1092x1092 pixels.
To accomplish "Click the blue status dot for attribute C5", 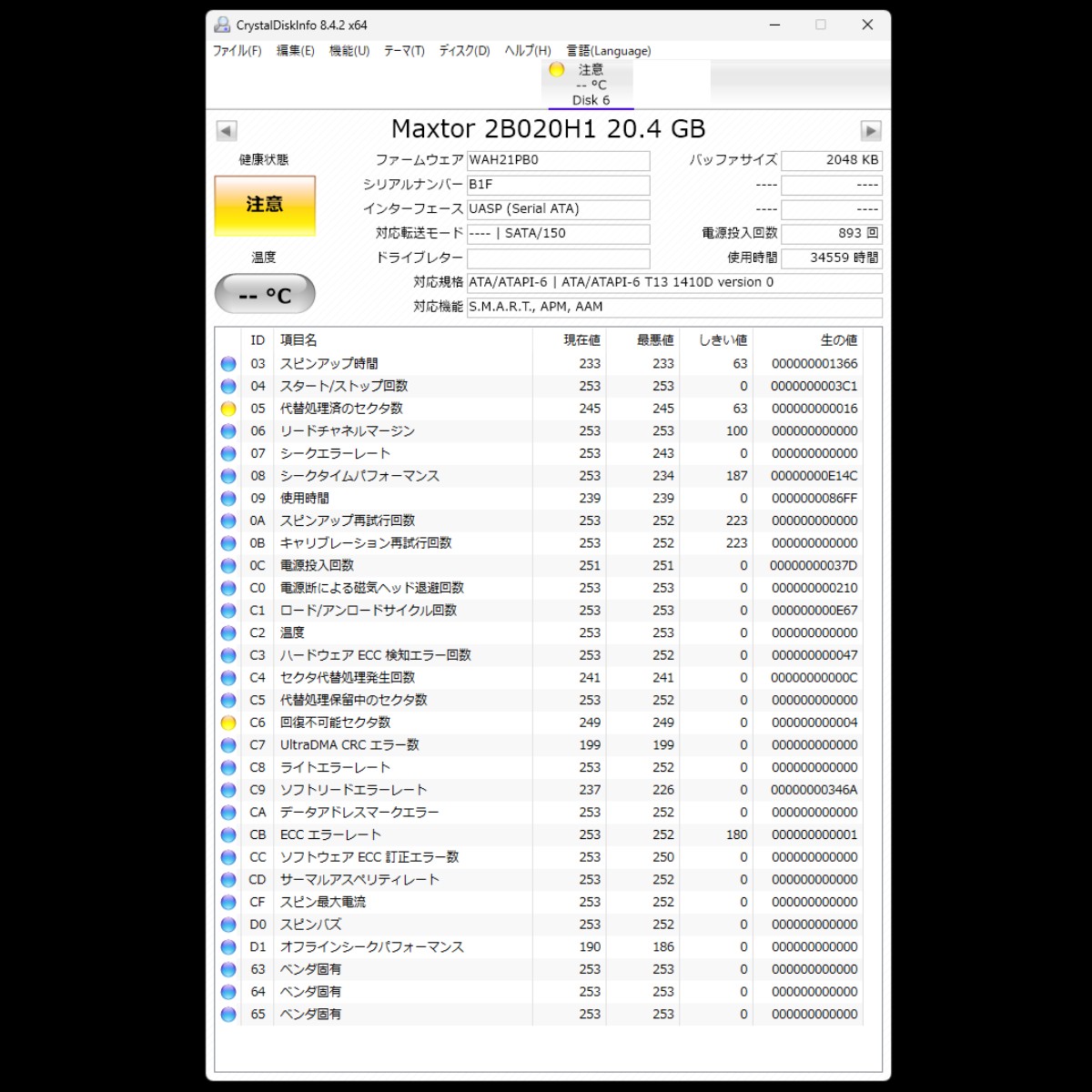I will pyautogui.click(x=228, y=701).
